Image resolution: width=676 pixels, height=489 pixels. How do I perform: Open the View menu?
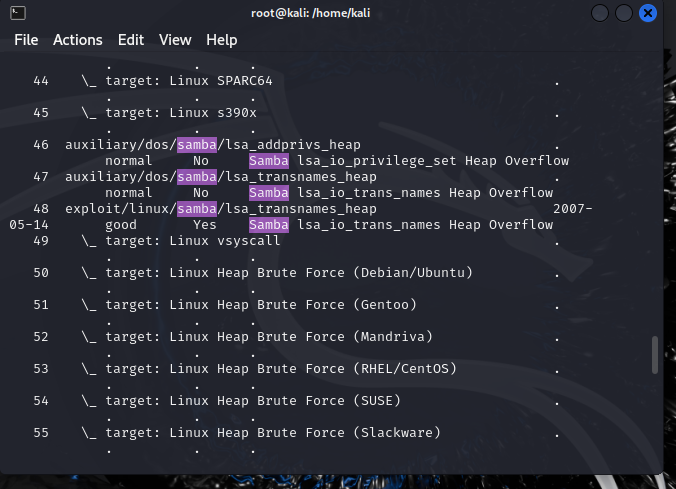pos(175,40)
